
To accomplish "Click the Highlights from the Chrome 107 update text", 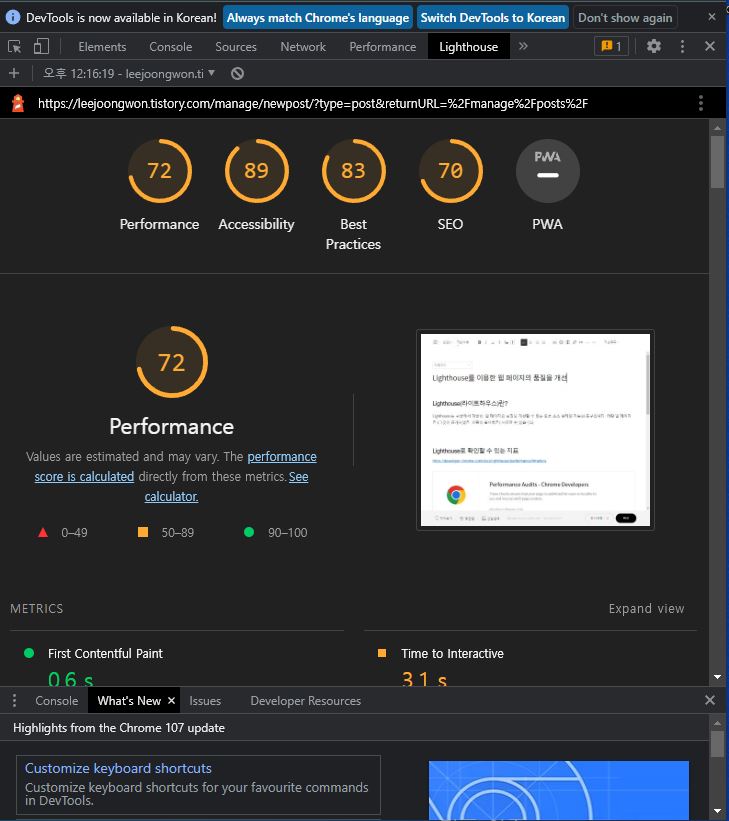I will click(x=119, y=728).
